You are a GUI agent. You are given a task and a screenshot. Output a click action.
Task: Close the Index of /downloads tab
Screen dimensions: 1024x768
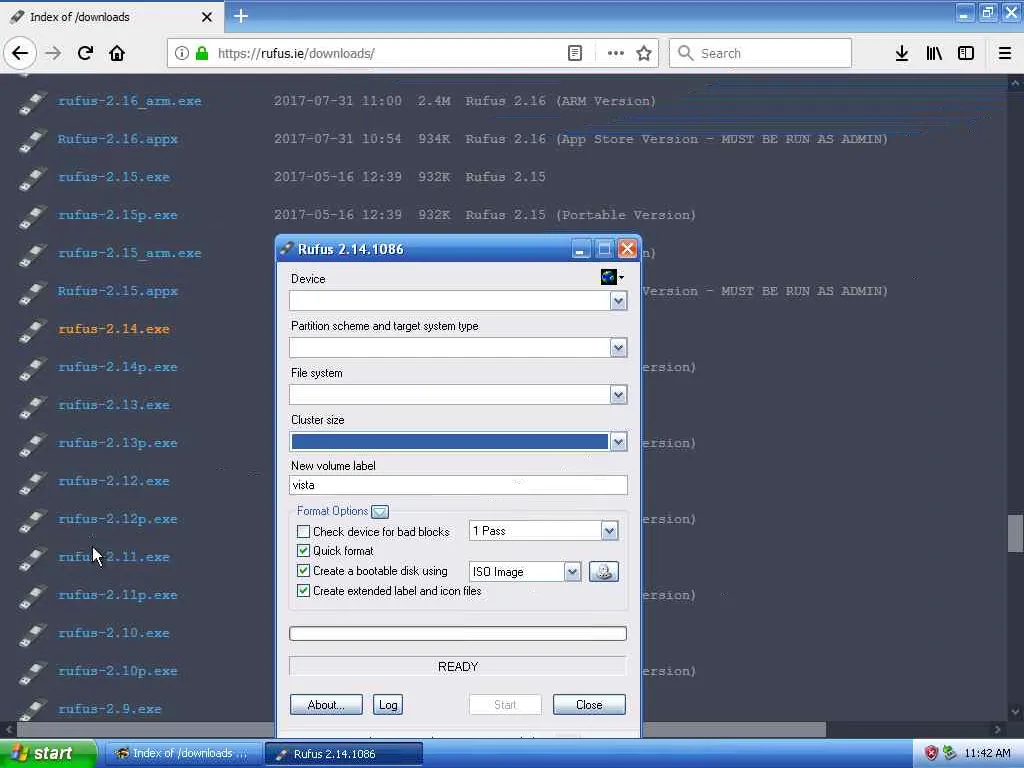207,17
